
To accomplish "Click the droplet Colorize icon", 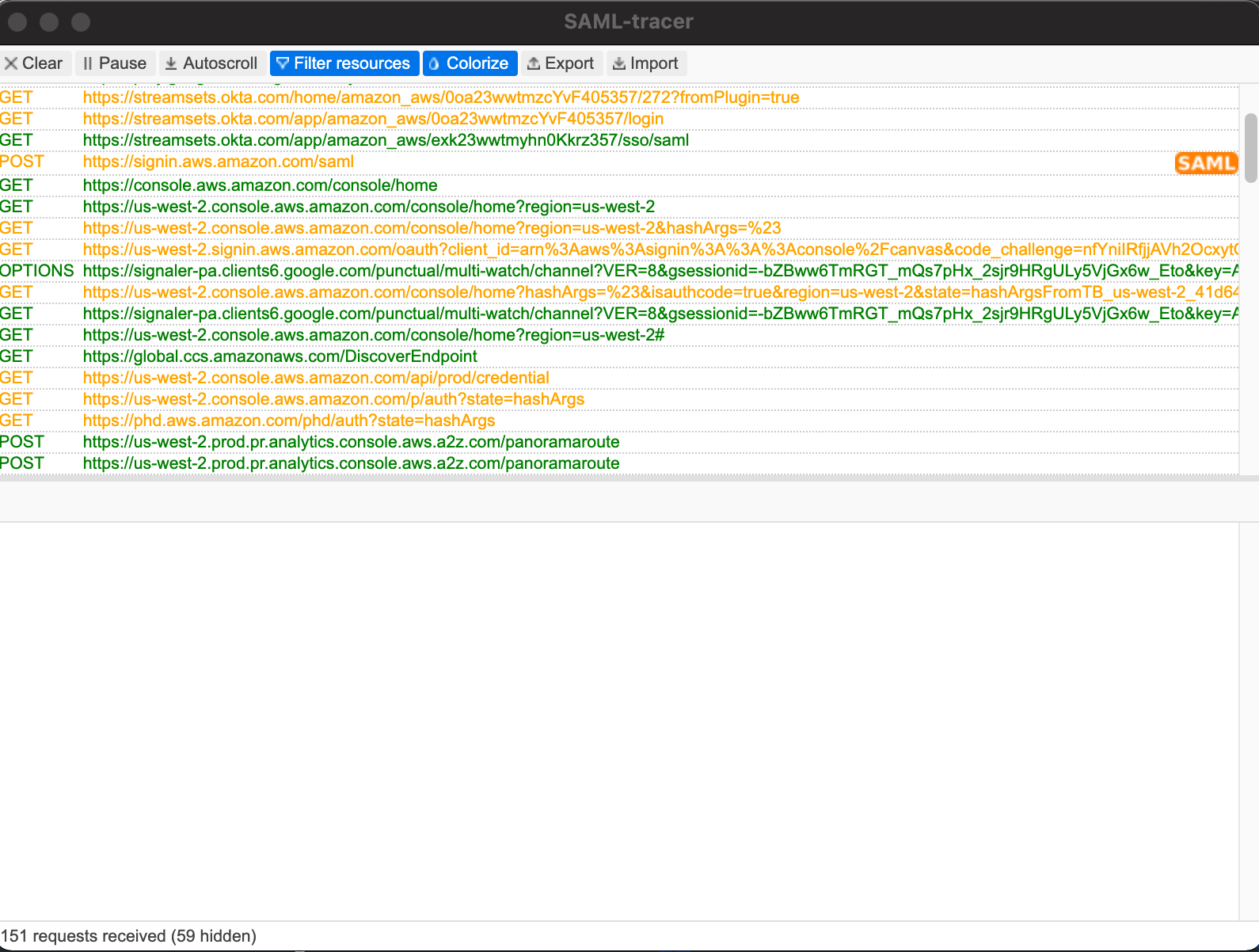I will pyautogui.click(x=434, y=63).
